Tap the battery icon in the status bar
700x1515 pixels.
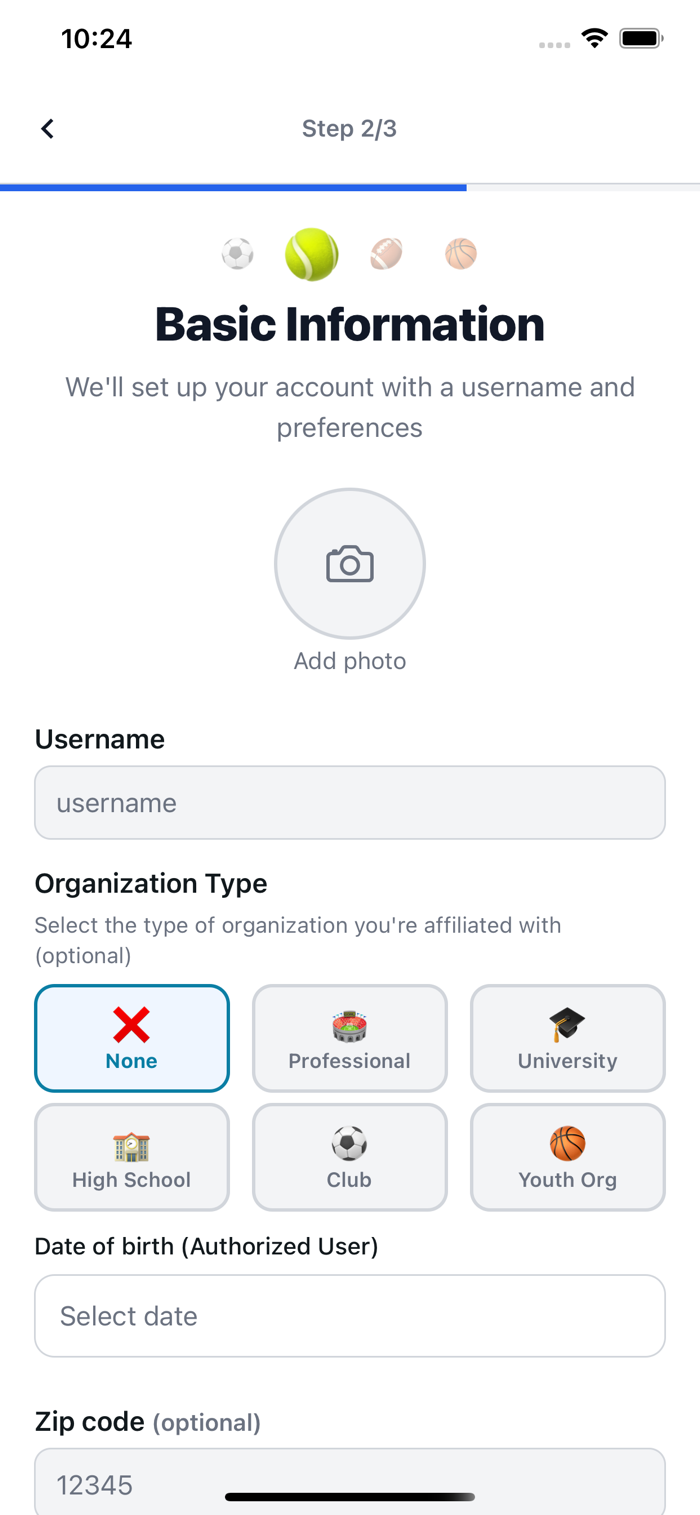coord(640,39)
